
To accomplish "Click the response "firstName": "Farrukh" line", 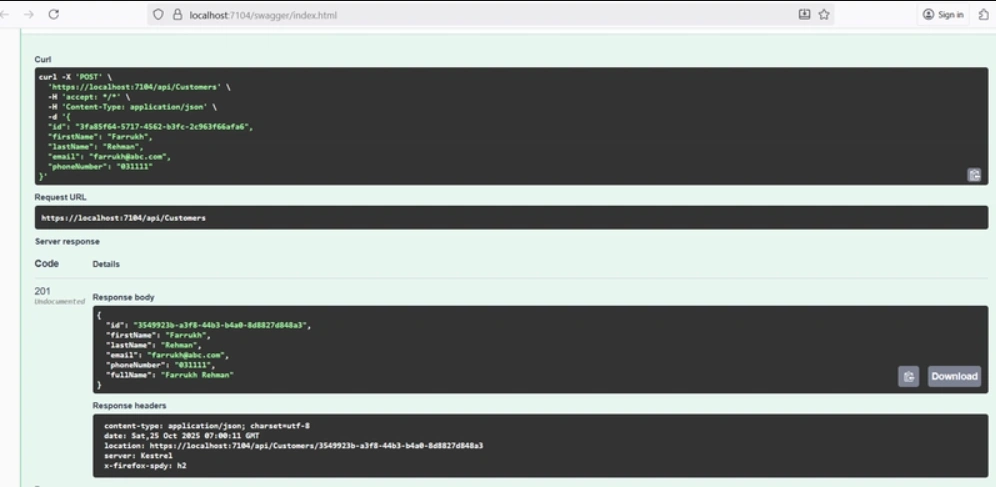I will pos(158,335).
